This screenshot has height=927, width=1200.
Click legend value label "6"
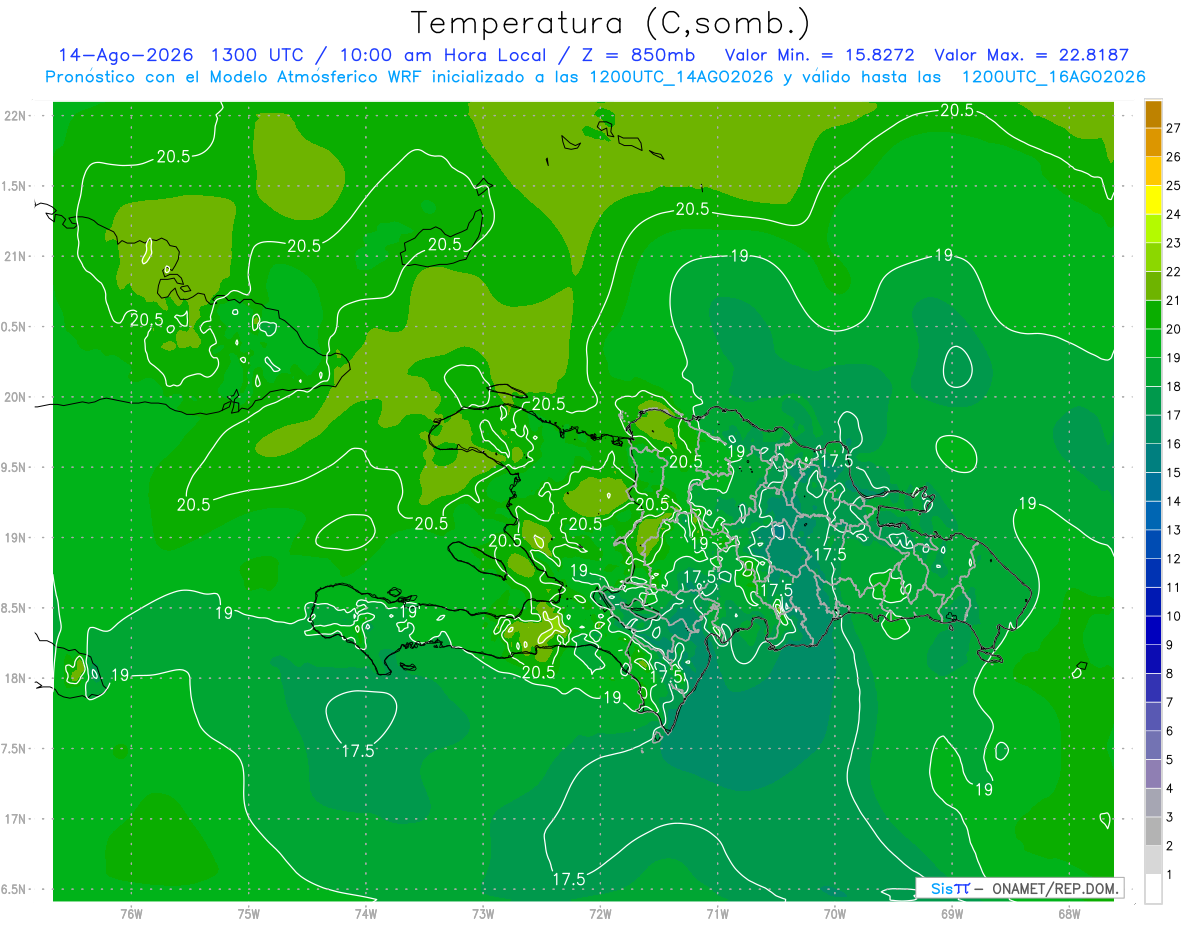[x=1170, y=731]
